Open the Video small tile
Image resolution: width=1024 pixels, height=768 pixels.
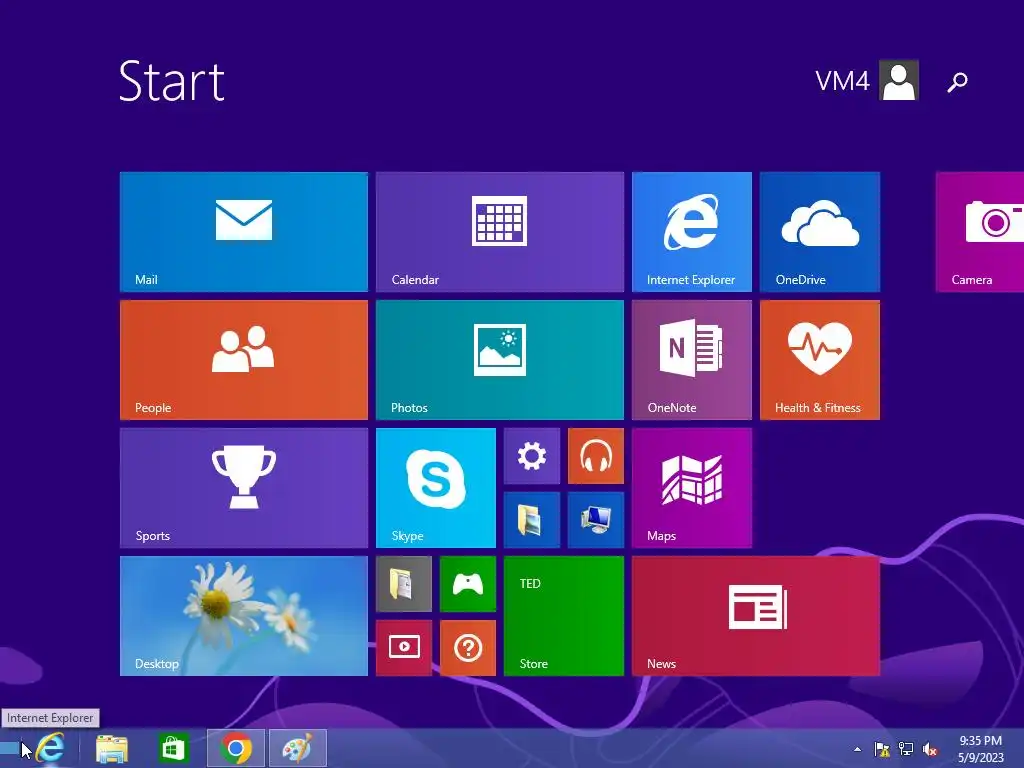404,648
